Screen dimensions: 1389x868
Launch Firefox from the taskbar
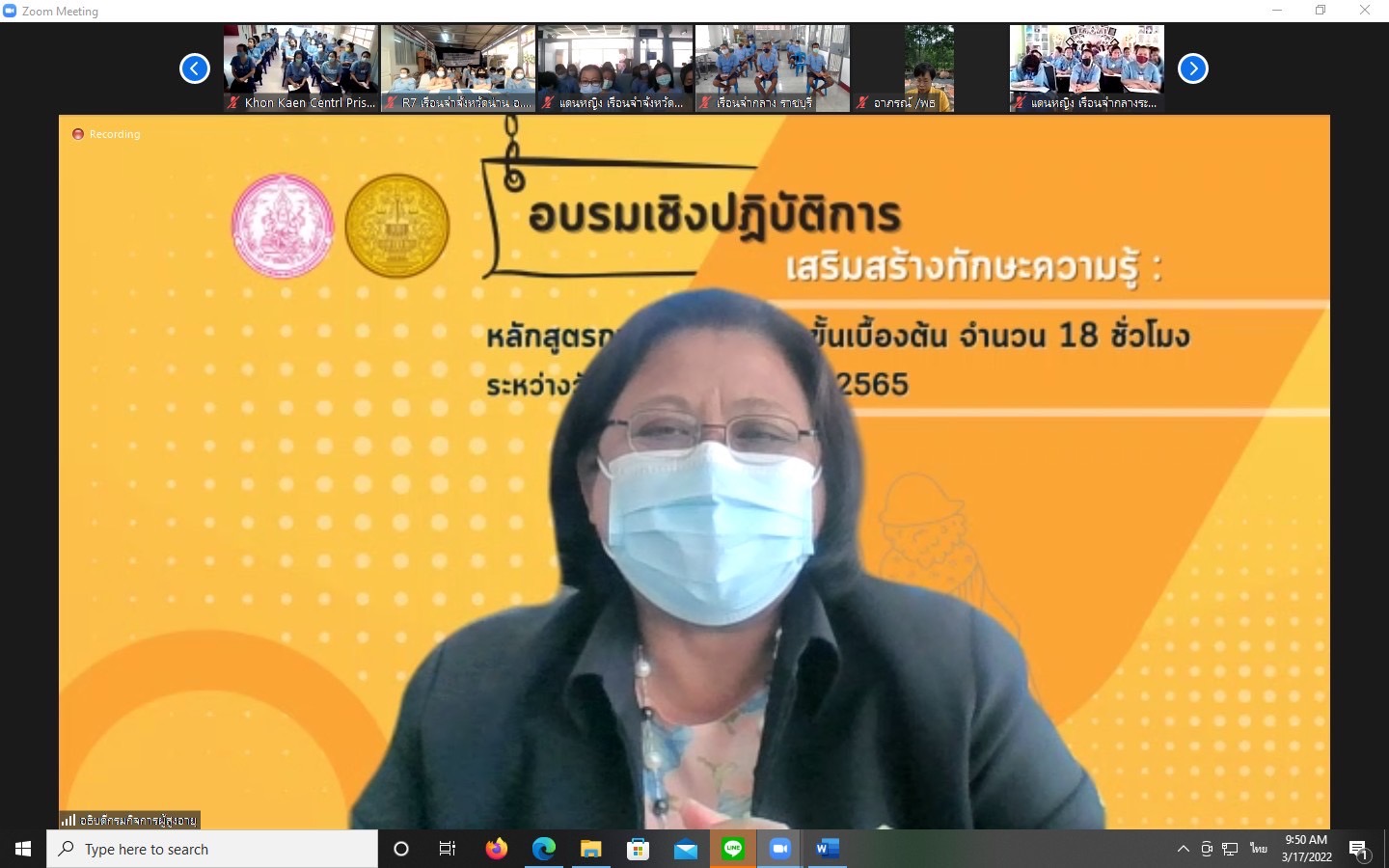tap(497, 849)
